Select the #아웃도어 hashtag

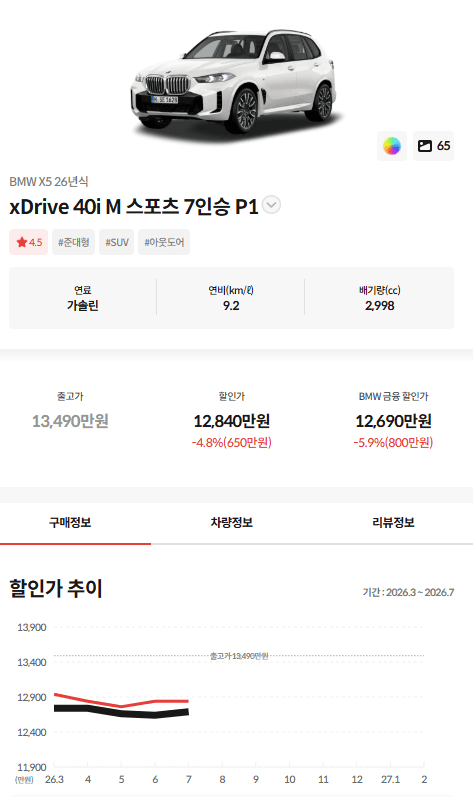coord(164,242)
